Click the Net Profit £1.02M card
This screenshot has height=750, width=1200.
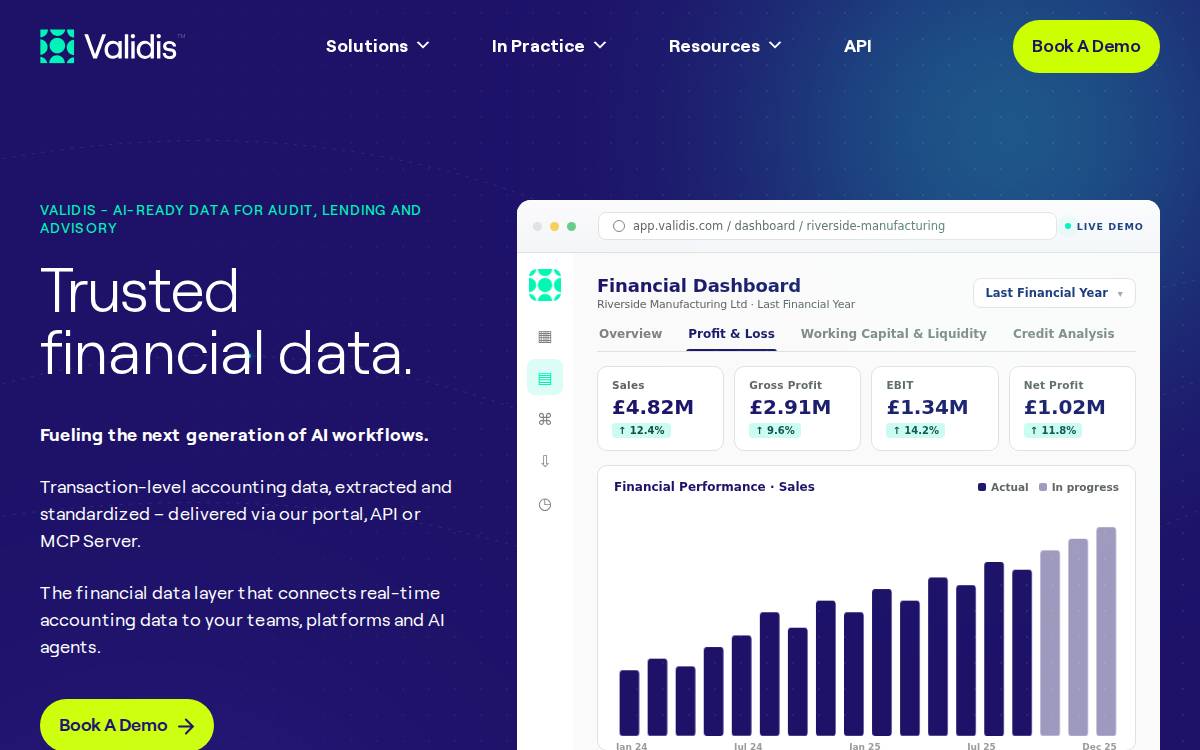coord(1072,408)
